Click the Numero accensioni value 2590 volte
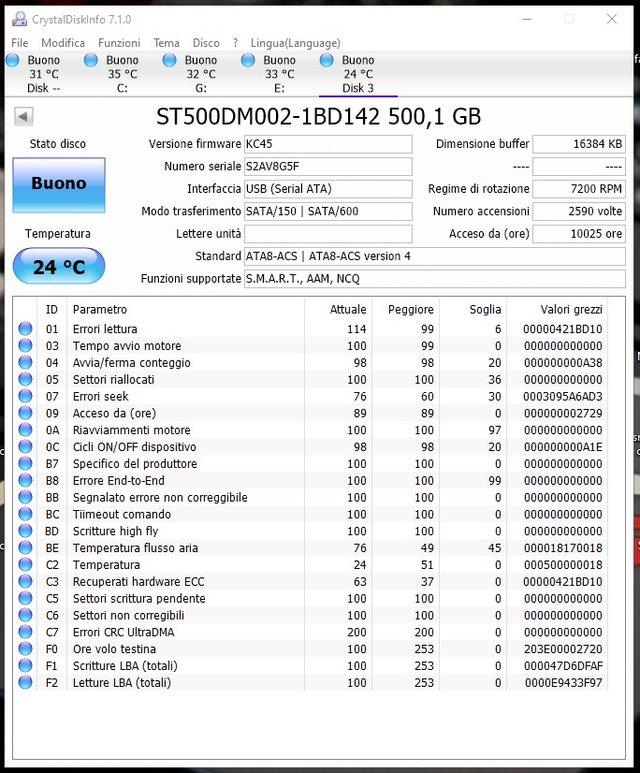 [x=579, y=211]
